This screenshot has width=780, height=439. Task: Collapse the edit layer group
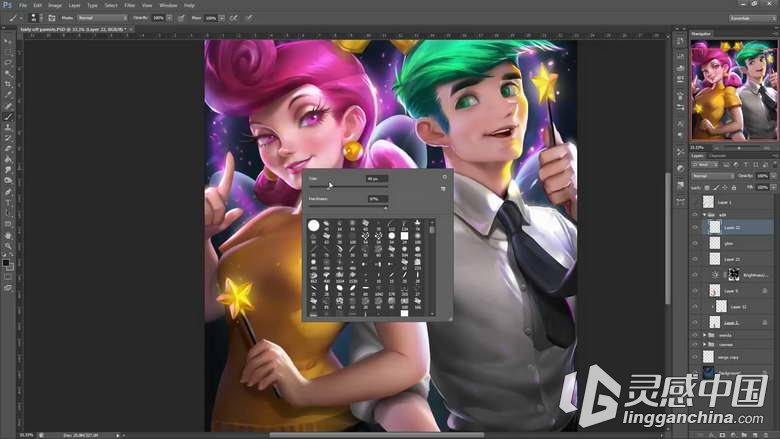coord(704,215)
